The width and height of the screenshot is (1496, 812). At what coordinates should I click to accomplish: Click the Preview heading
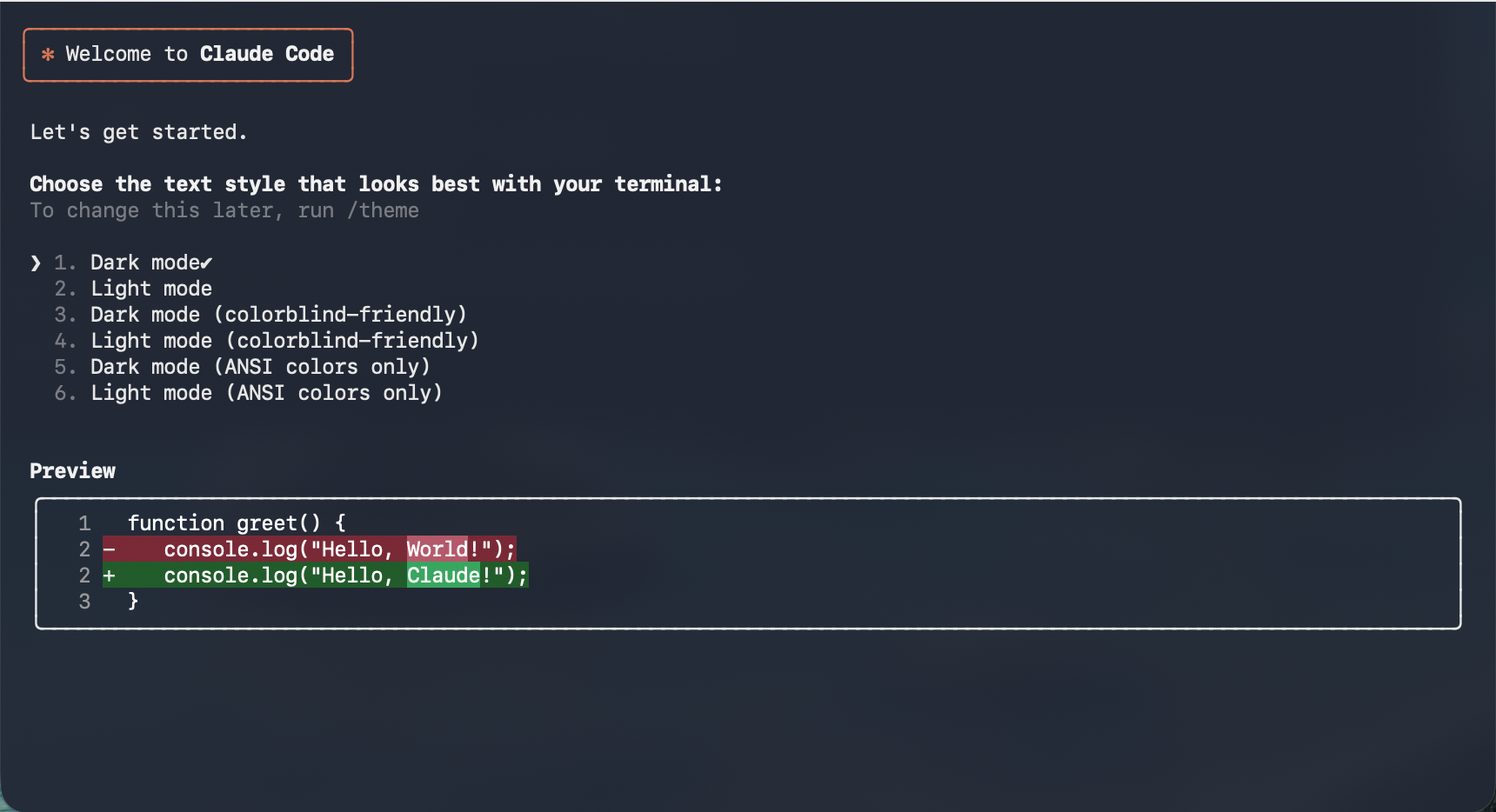[72, 471]
